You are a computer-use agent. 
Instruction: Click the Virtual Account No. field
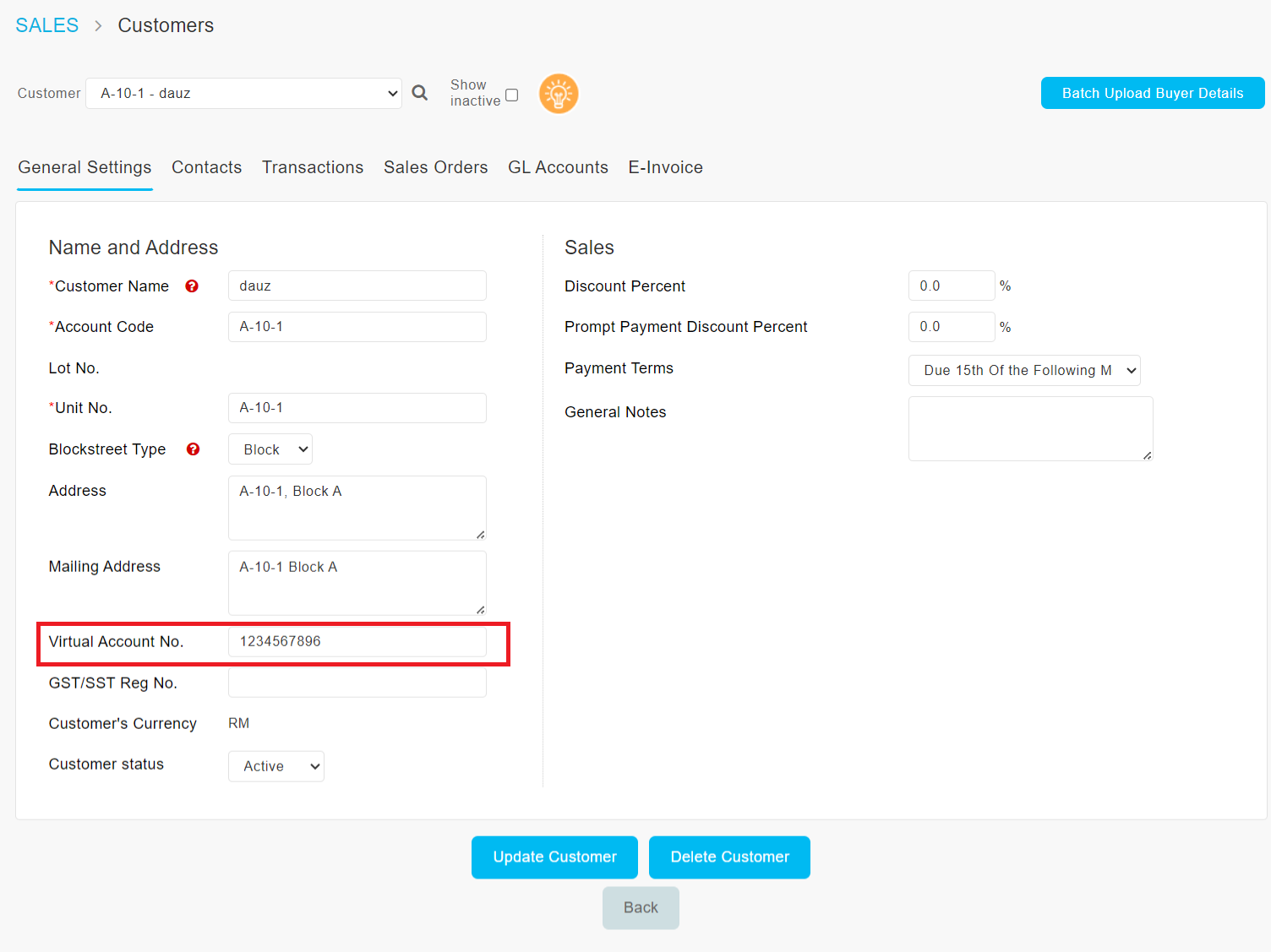tap(357, 642)
